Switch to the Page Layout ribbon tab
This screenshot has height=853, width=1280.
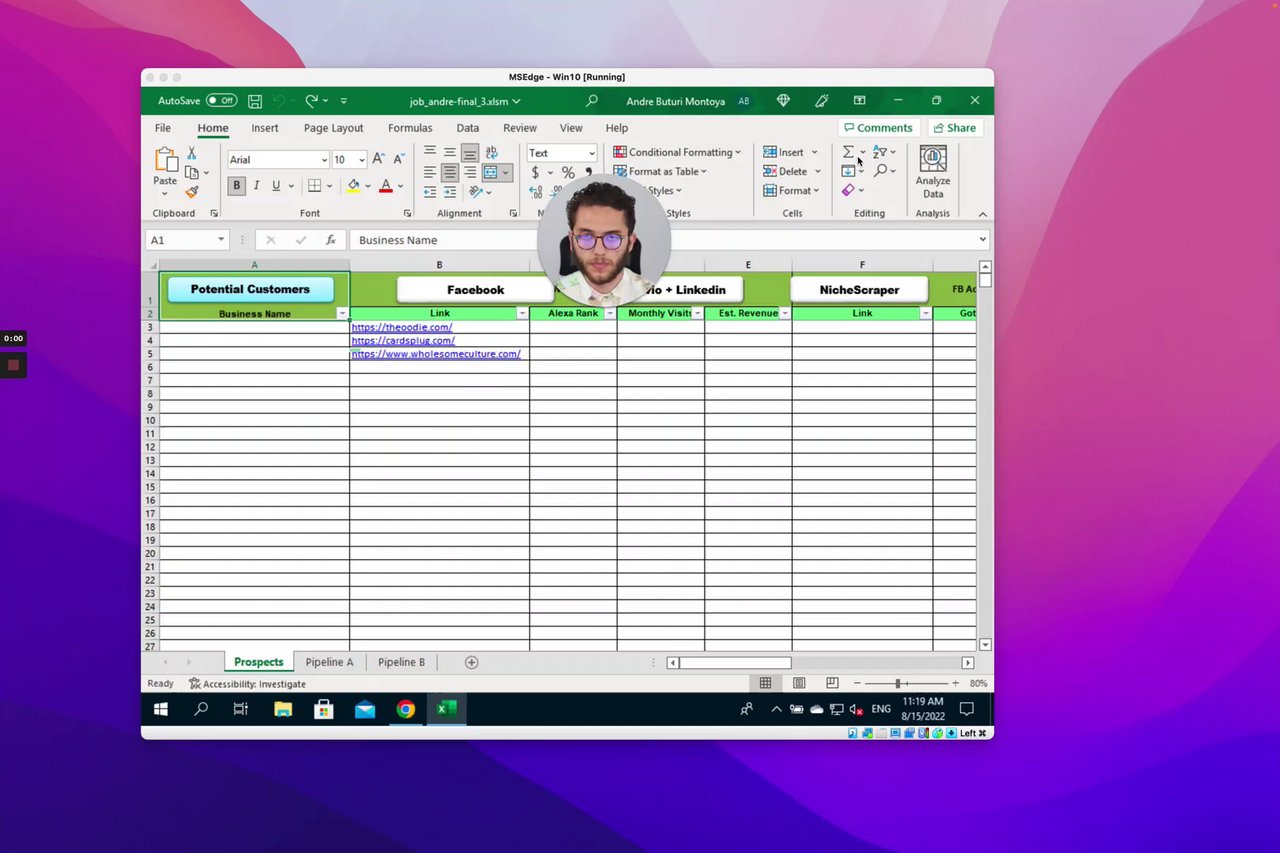[x=334, y=128]
